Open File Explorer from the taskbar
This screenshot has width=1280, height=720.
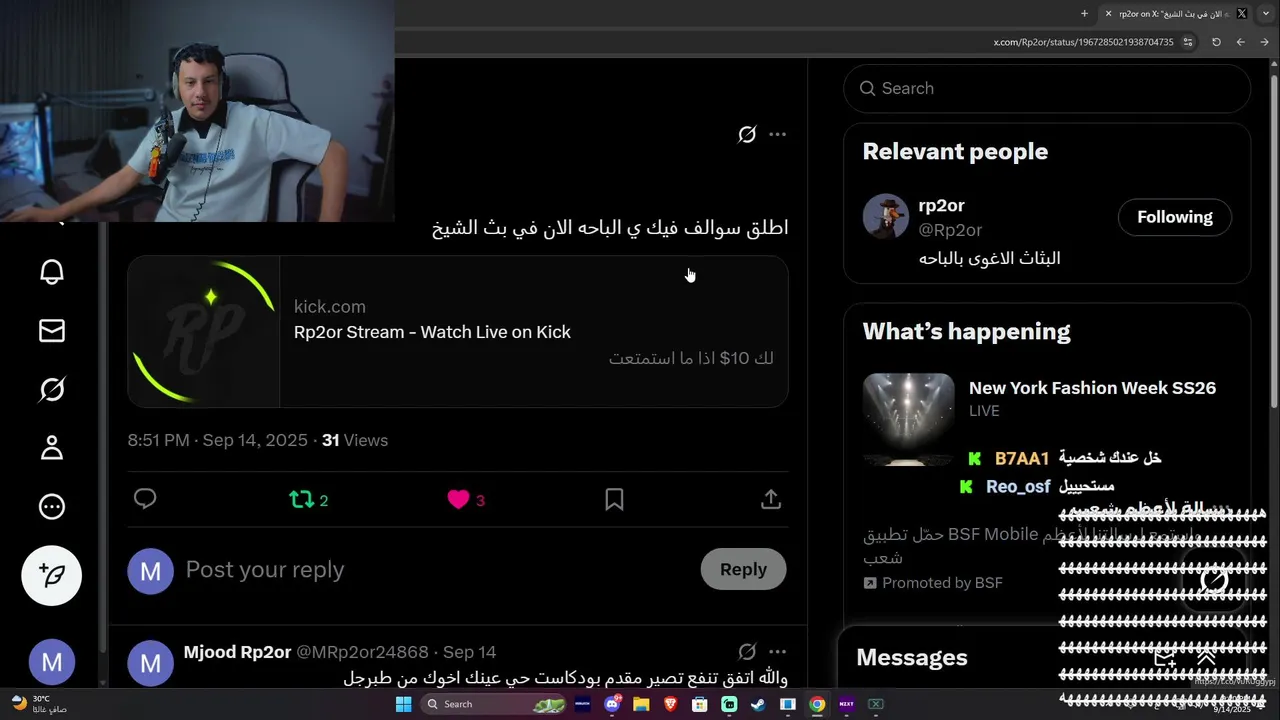(x=641, y=704)
